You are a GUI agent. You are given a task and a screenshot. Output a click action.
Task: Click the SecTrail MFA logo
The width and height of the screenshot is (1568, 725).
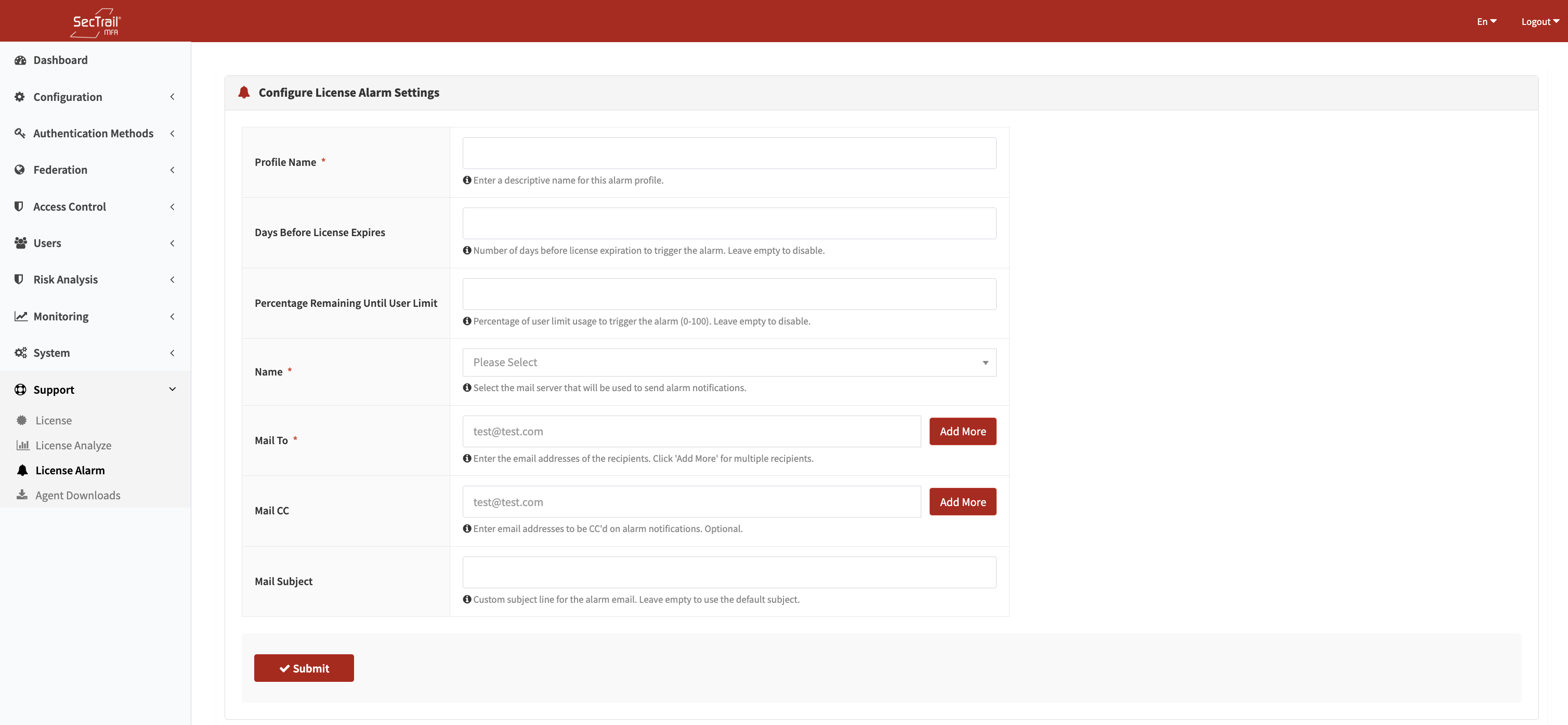coord(96,22)
